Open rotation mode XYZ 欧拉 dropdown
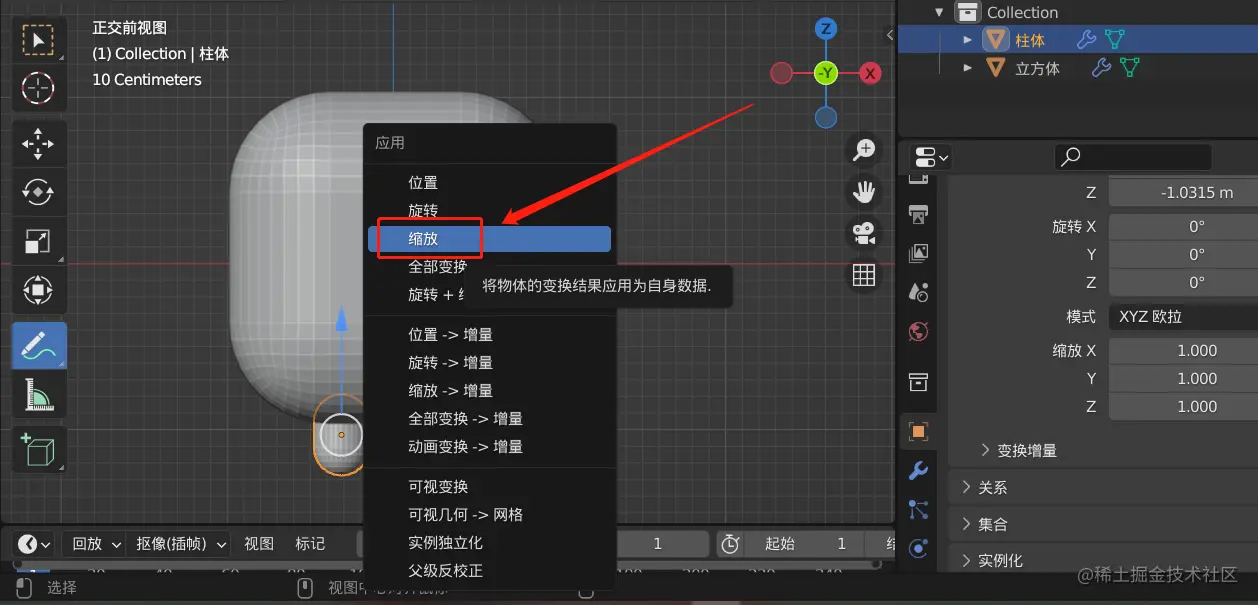1258x605 pixels. pos(1183,316)
